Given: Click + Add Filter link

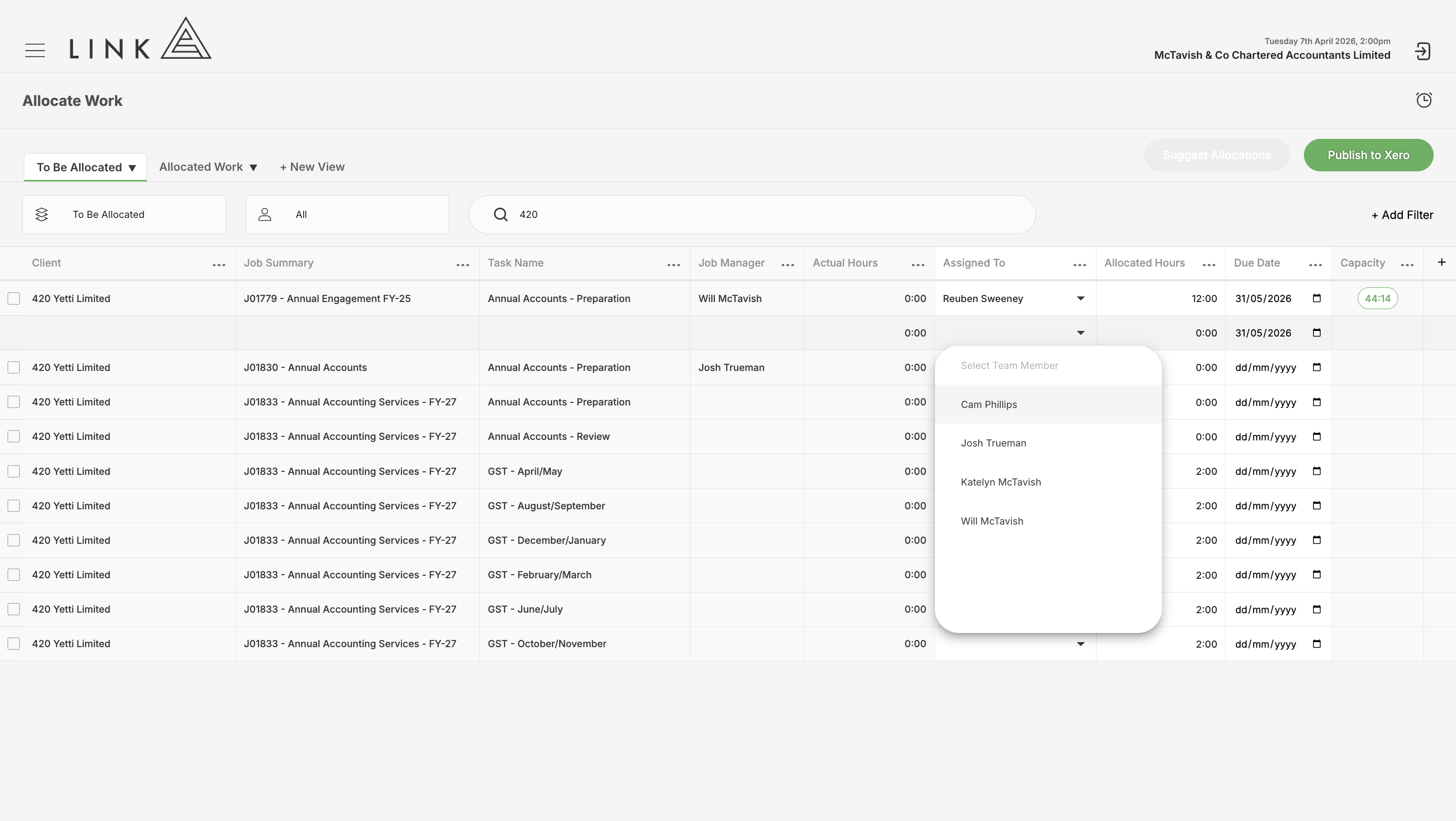Looking at the screenshot, I should 1402,215.
